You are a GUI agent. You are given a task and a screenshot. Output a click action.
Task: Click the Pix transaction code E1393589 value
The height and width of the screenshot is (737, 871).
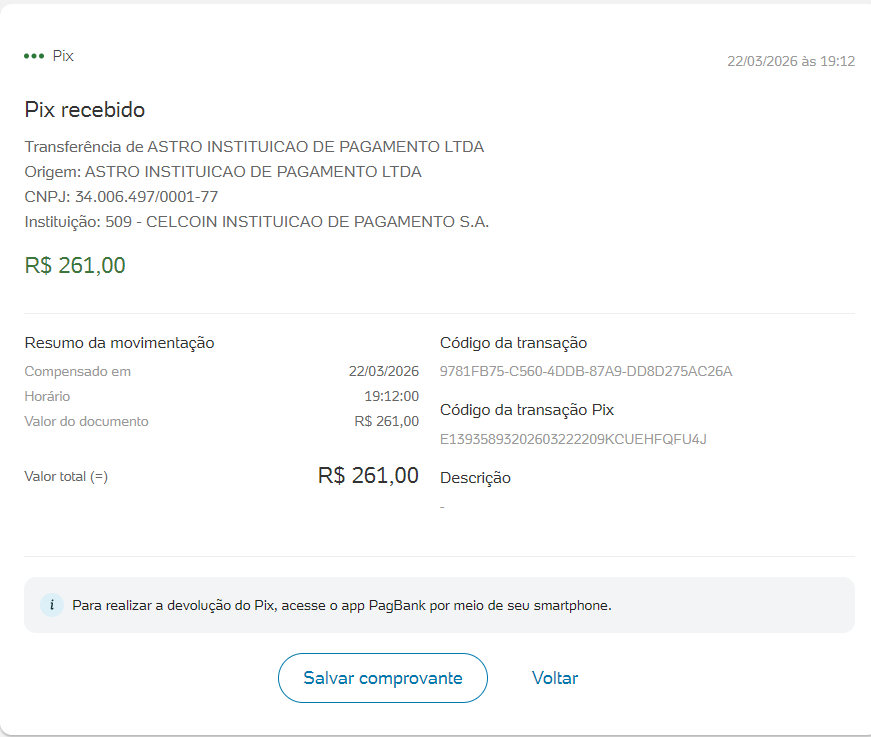pyautogui.click(x=573, y=439)
